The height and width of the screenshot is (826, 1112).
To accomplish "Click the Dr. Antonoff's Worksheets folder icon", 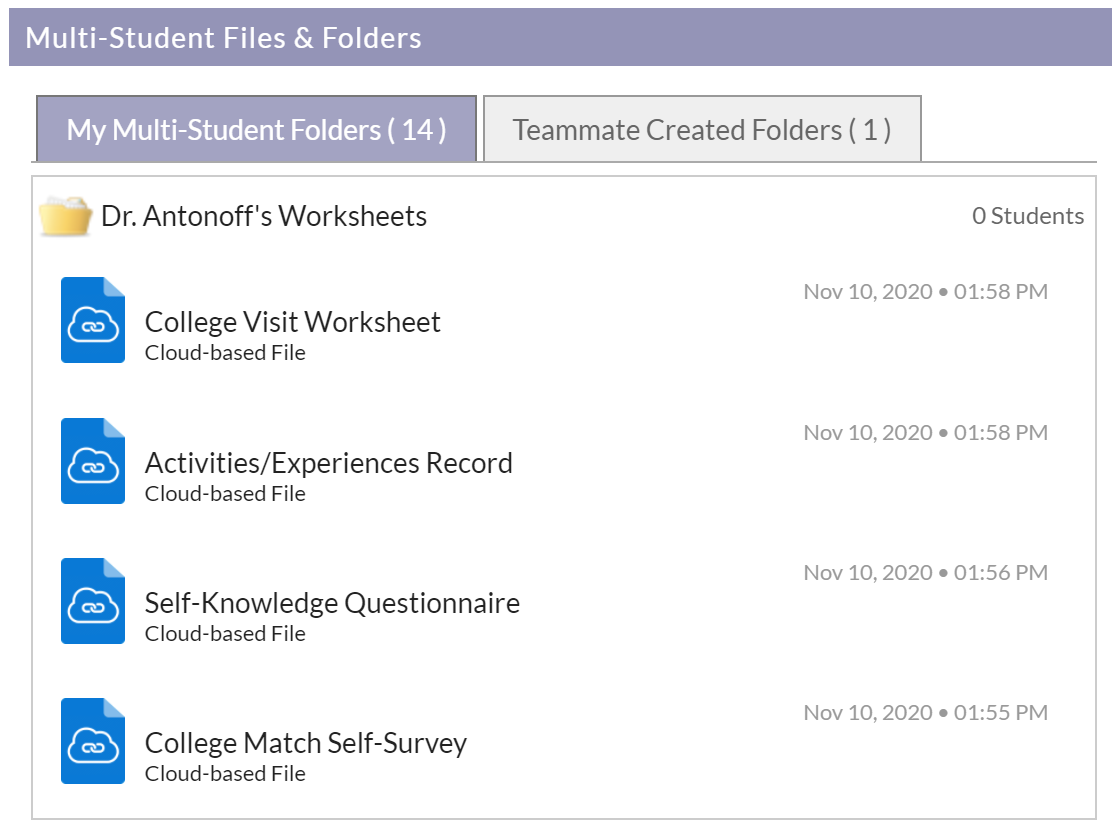I will click(66, 216).
